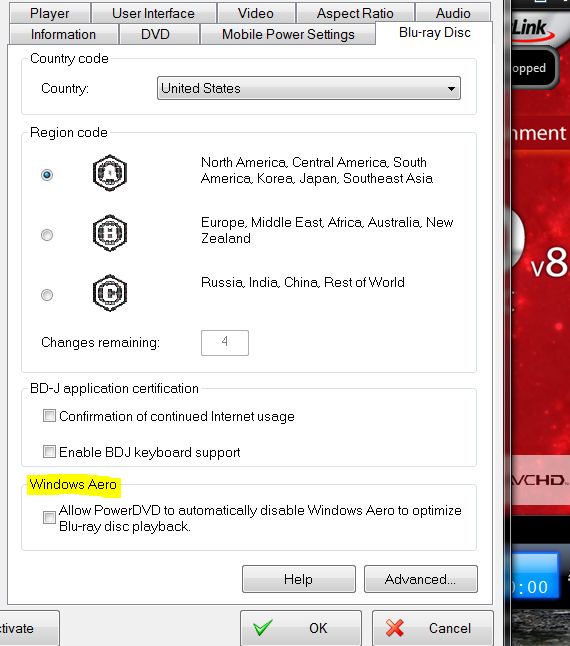Switch to the User Interface tab
570x646 pixels.
(154, 13)
